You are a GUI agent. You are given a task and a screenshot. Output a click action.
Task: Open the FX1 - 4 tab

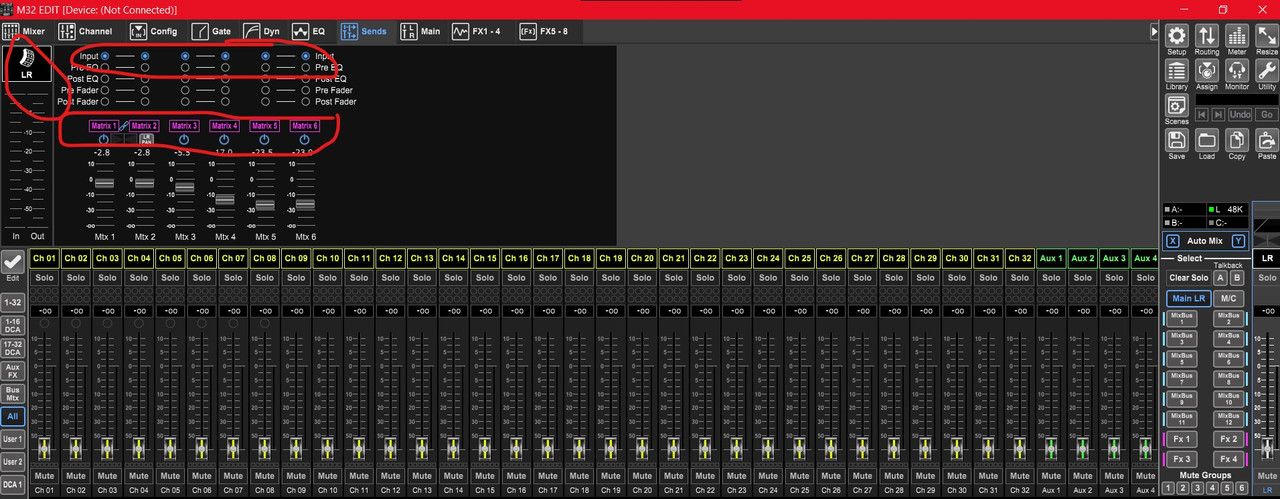point(476,32)
